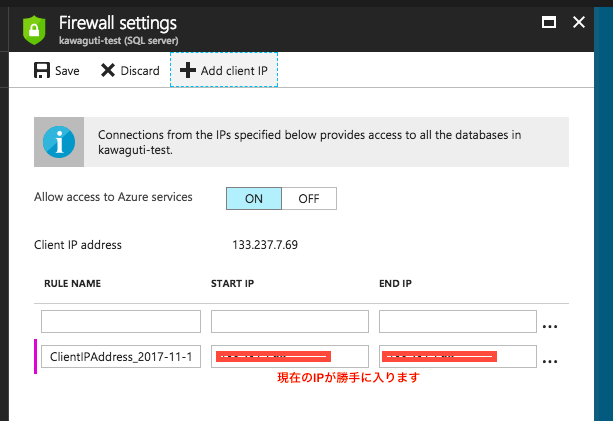Viewport: 613px width, 421px height.
Task: Turn OFF Allow access to Azure services
Action: point(309,198)
